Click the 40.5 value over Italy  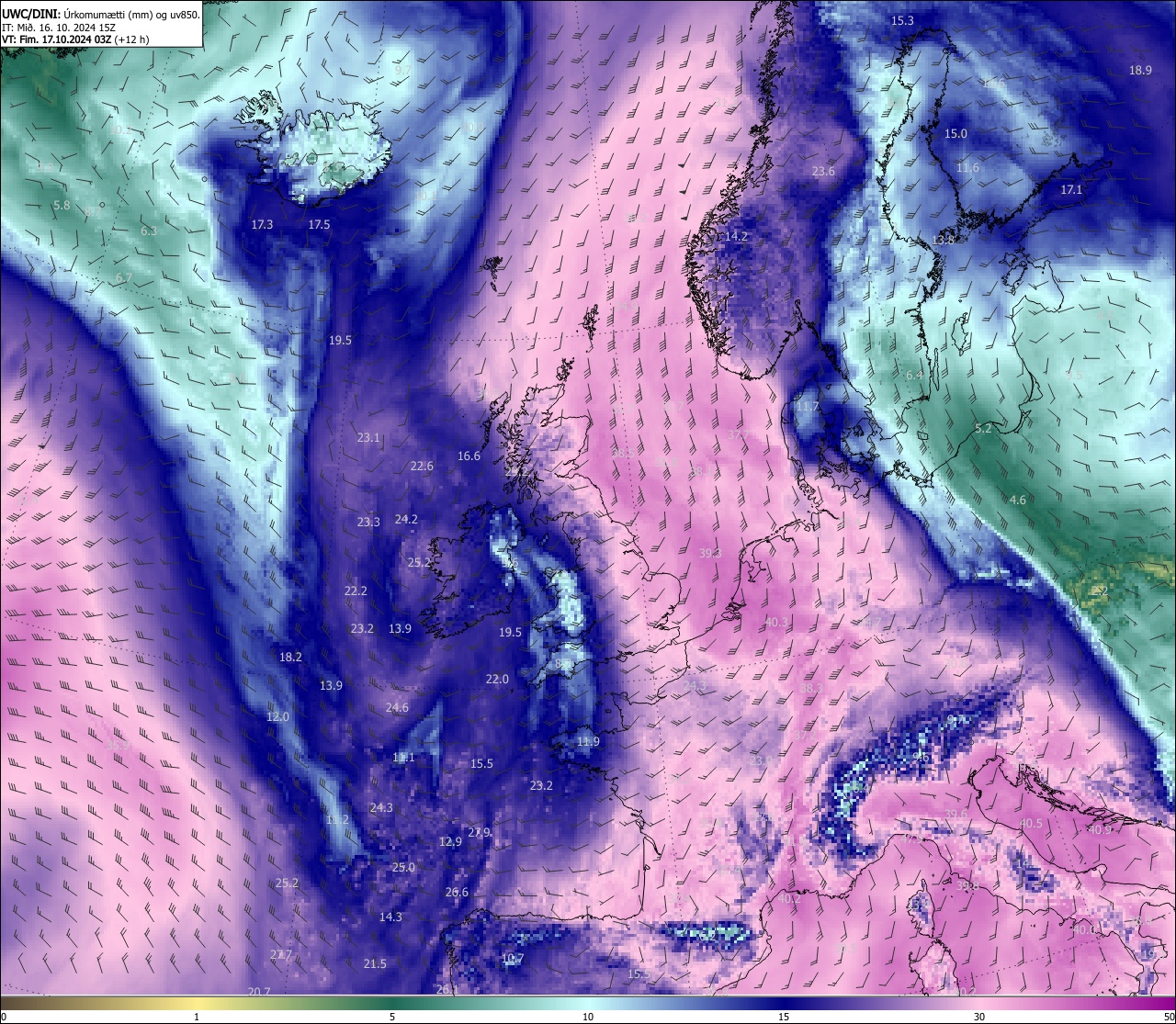tap(1032, 823)
